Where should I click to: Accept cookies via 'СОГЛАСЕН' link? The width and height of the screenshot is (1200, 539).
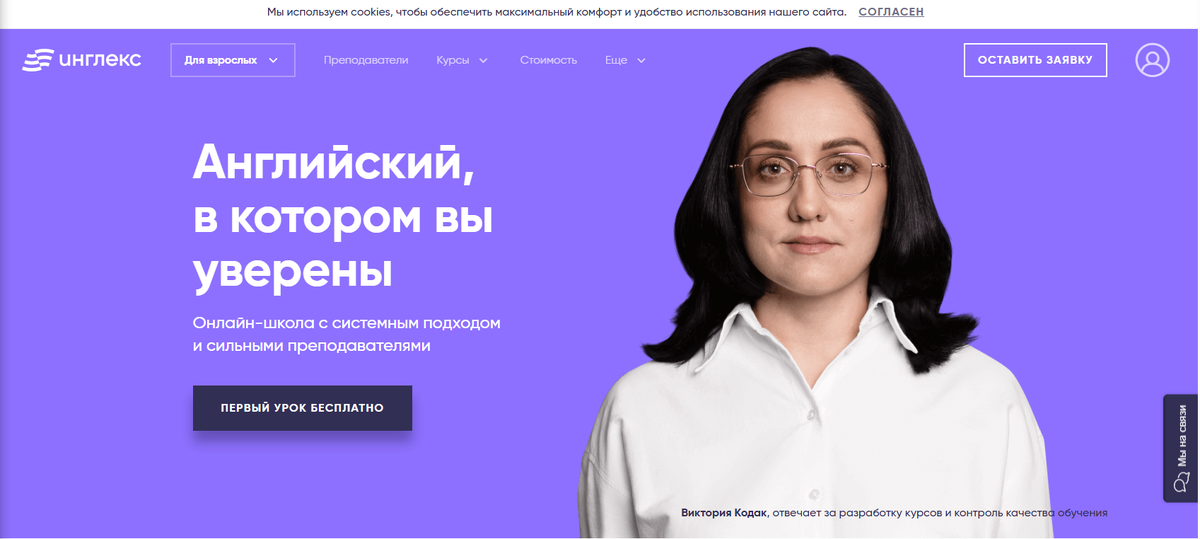coord(891,12)
